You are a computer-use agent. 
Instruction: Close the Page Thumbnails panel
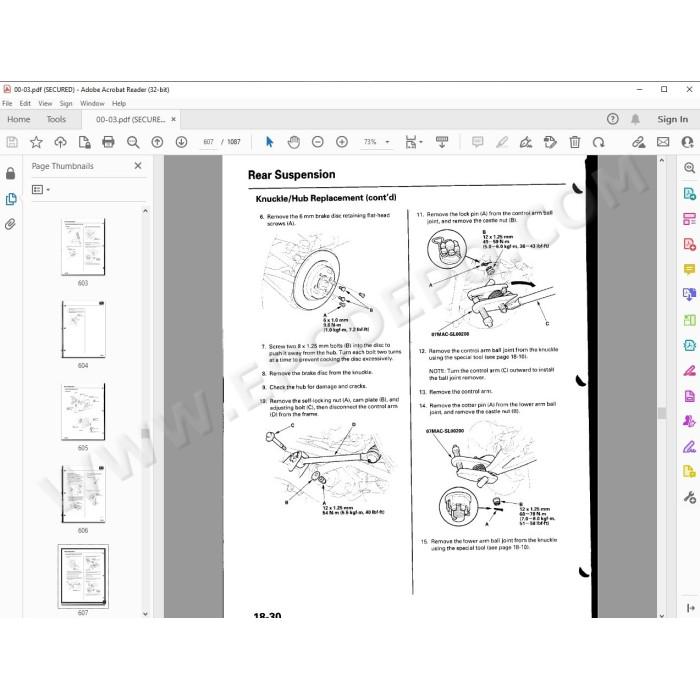click(x=138, y=166)
